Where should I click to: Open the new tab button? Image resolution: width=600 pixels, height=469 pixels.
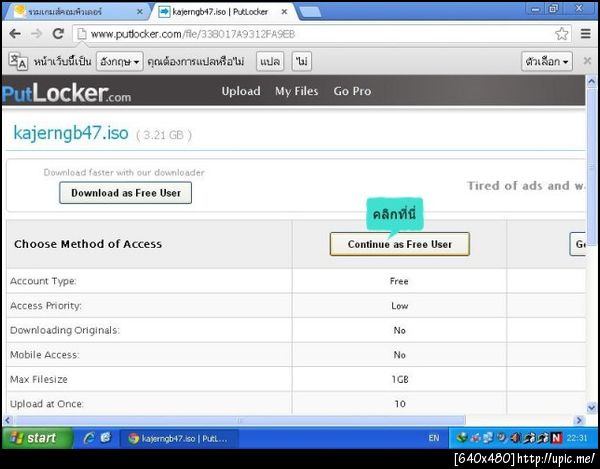coord(309,12)
